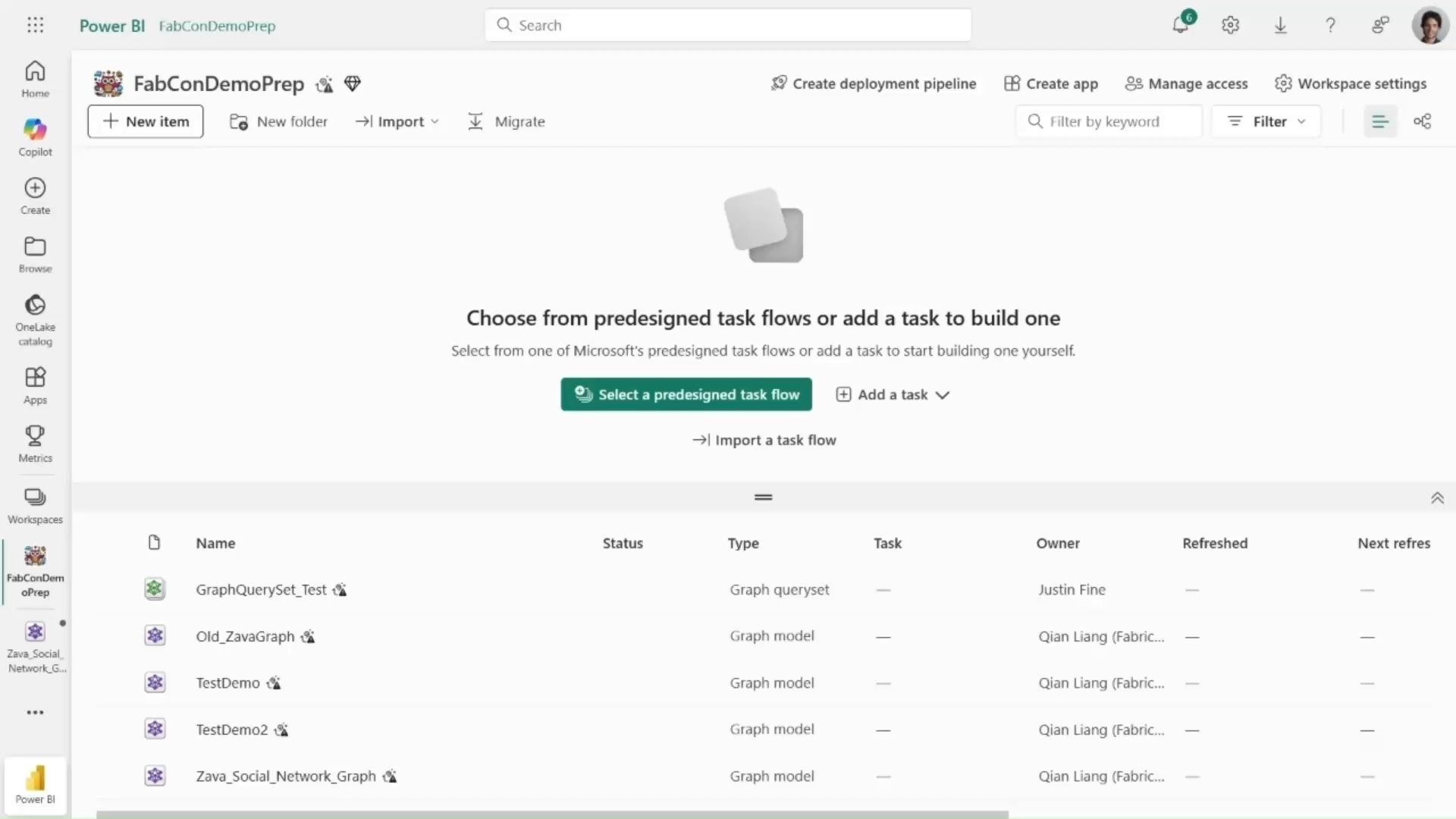
Task: Toggle the list view button
Action: (1379, 121)
